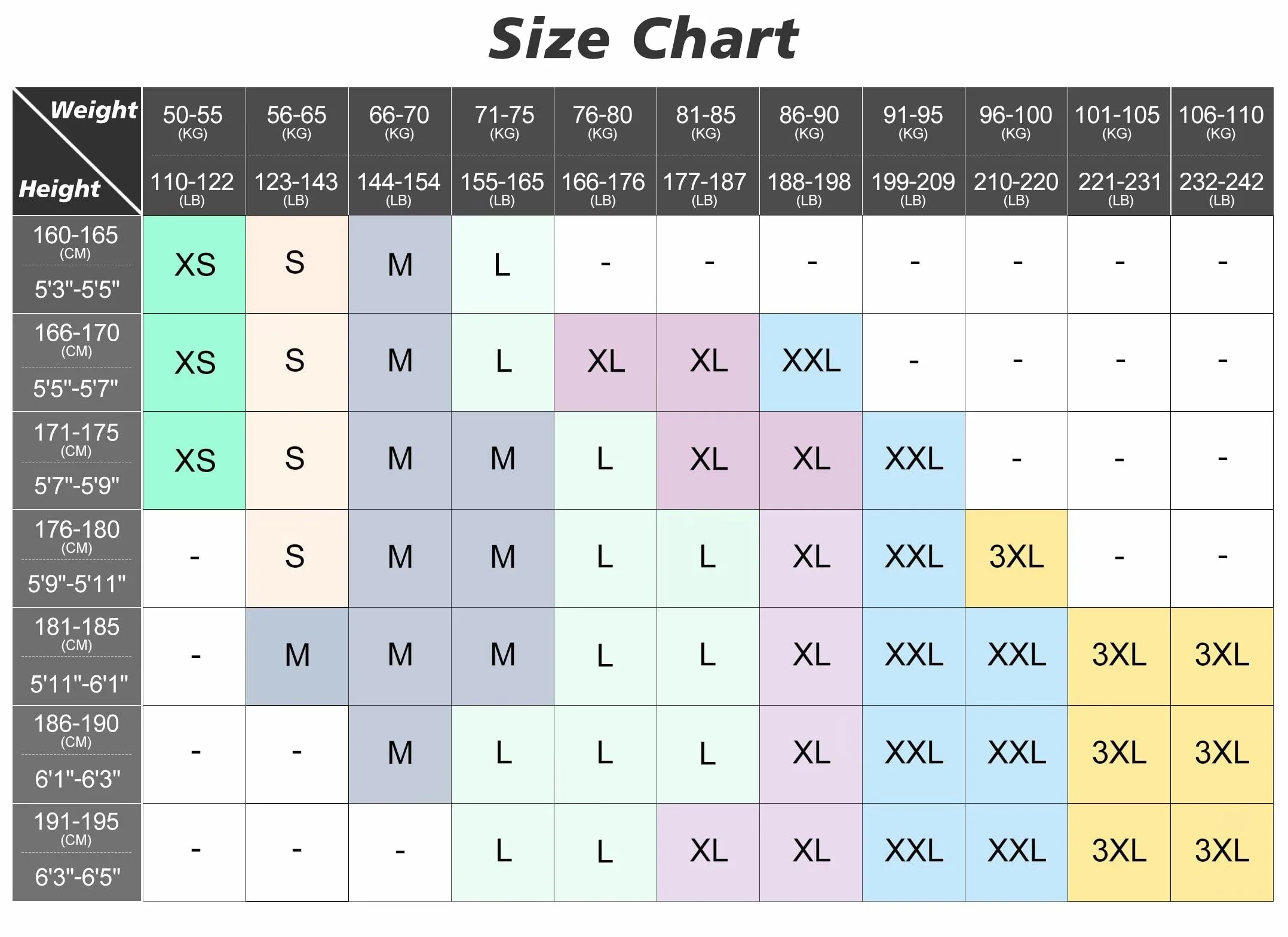Click the 171-175 CM height row header

coord(77,460)
